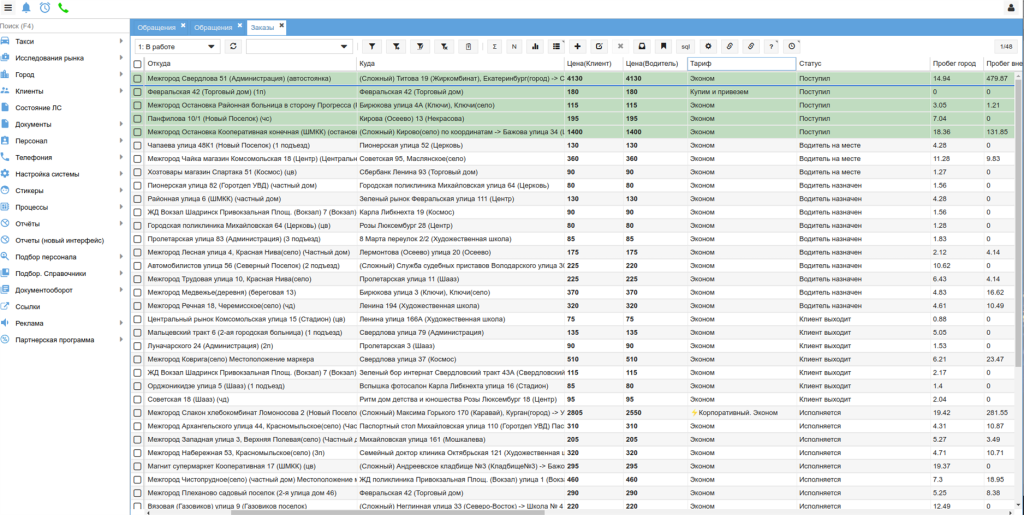Click the clipboard icon in toolbar
Screen dimensions: 1024x515
pyautogui.click(x=468, y=46)
